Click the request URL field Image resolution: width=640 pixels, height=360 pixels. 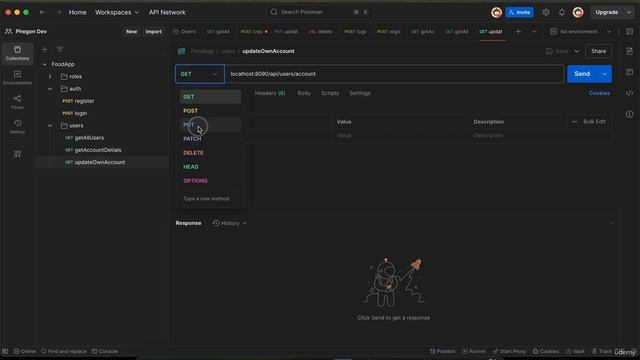click(x=394, y=74)
